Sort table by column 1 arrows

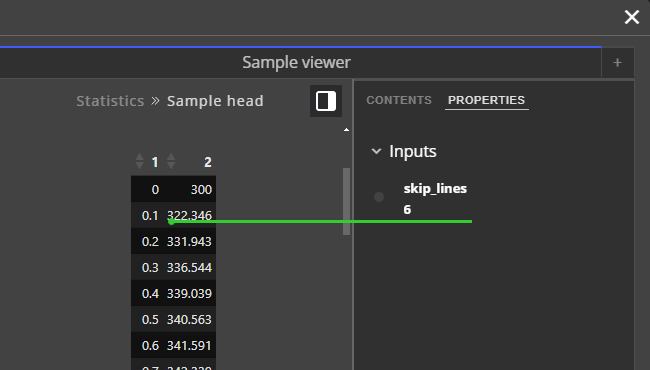[x=140, y=161]
